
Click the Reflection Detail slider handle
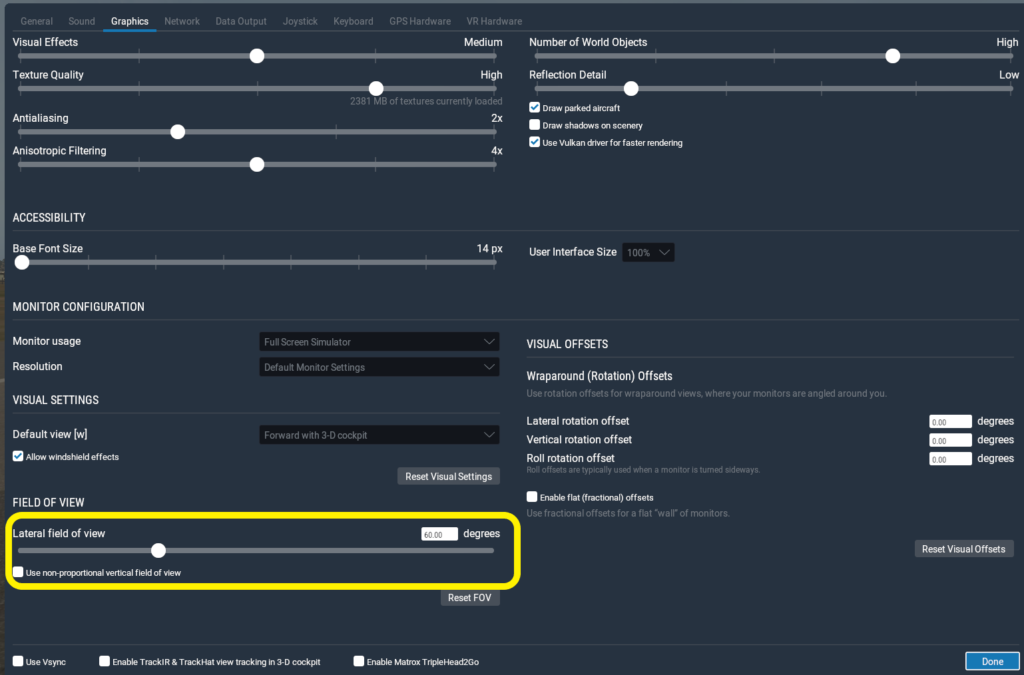pos(631,89)
